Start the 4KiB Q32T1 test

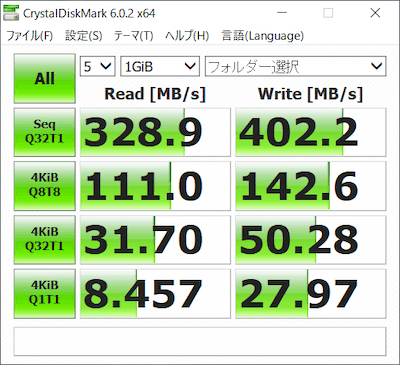coord(45,239)
